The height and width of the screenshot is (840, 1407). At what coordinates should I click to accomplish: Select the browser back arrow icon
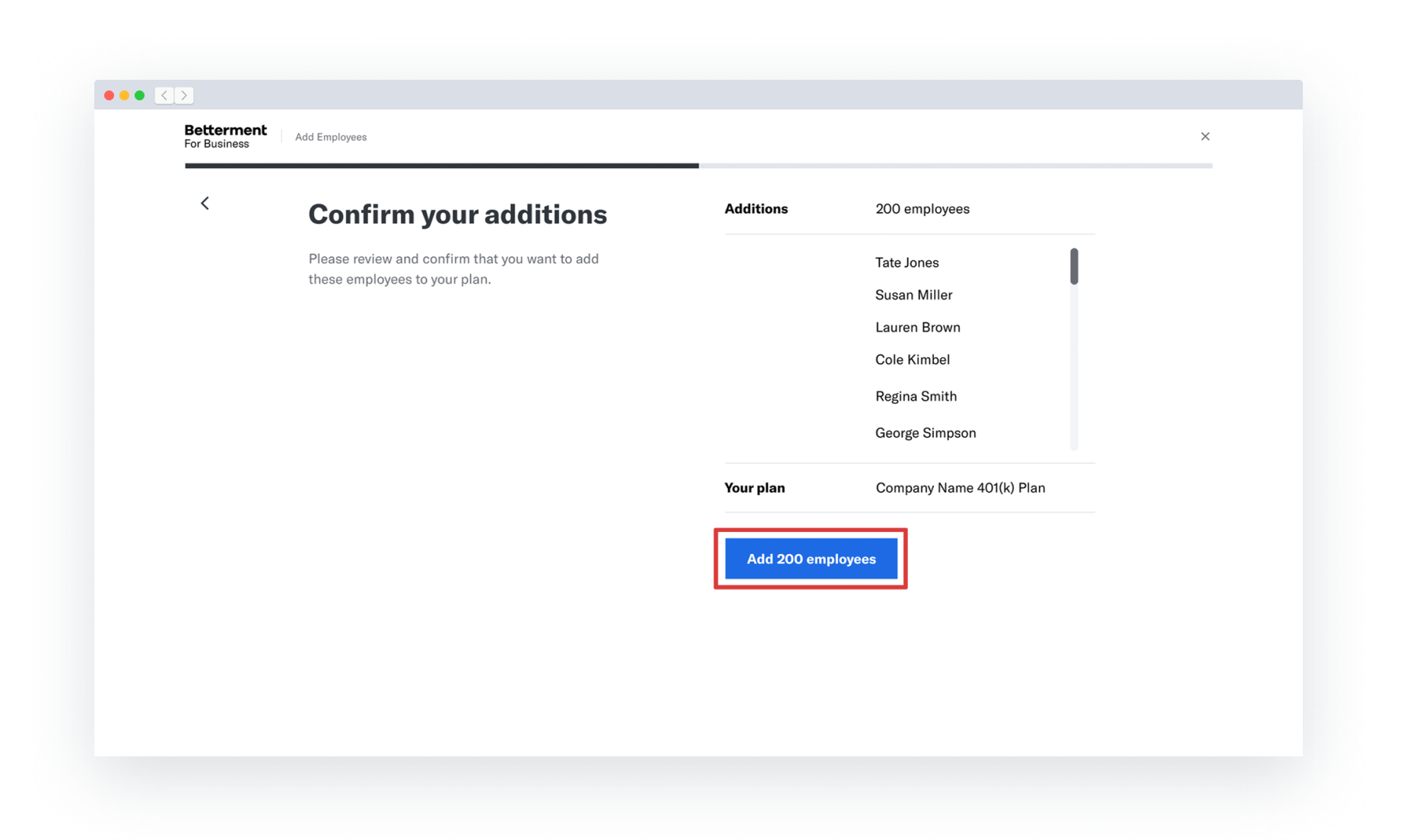pos(164,95)
